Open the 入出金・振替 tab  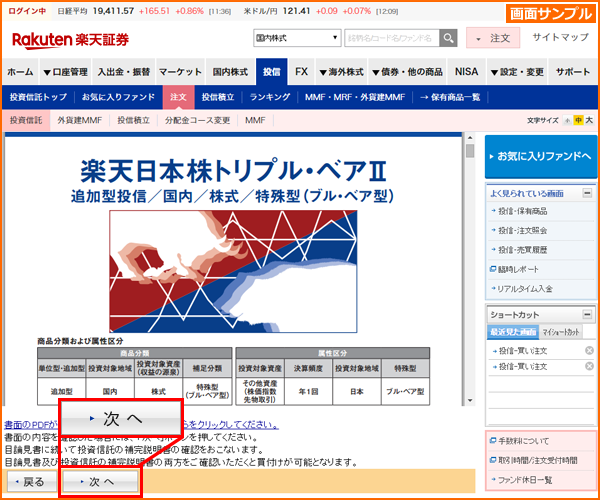(x=124, y=72)
